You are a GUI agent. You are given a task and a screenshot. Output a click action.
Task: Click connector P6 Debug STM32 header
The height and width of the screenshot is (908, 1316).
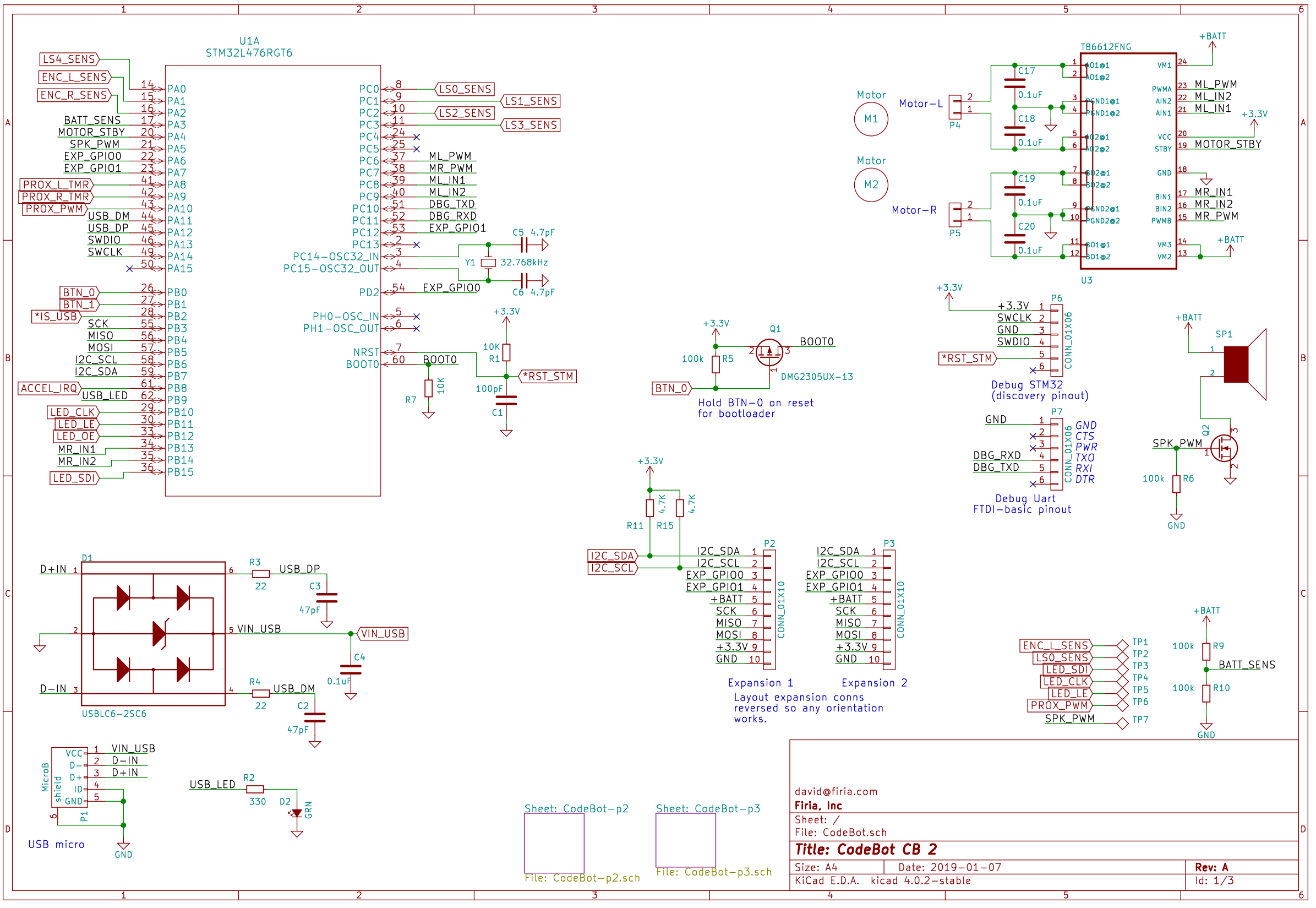[1056, 340]
